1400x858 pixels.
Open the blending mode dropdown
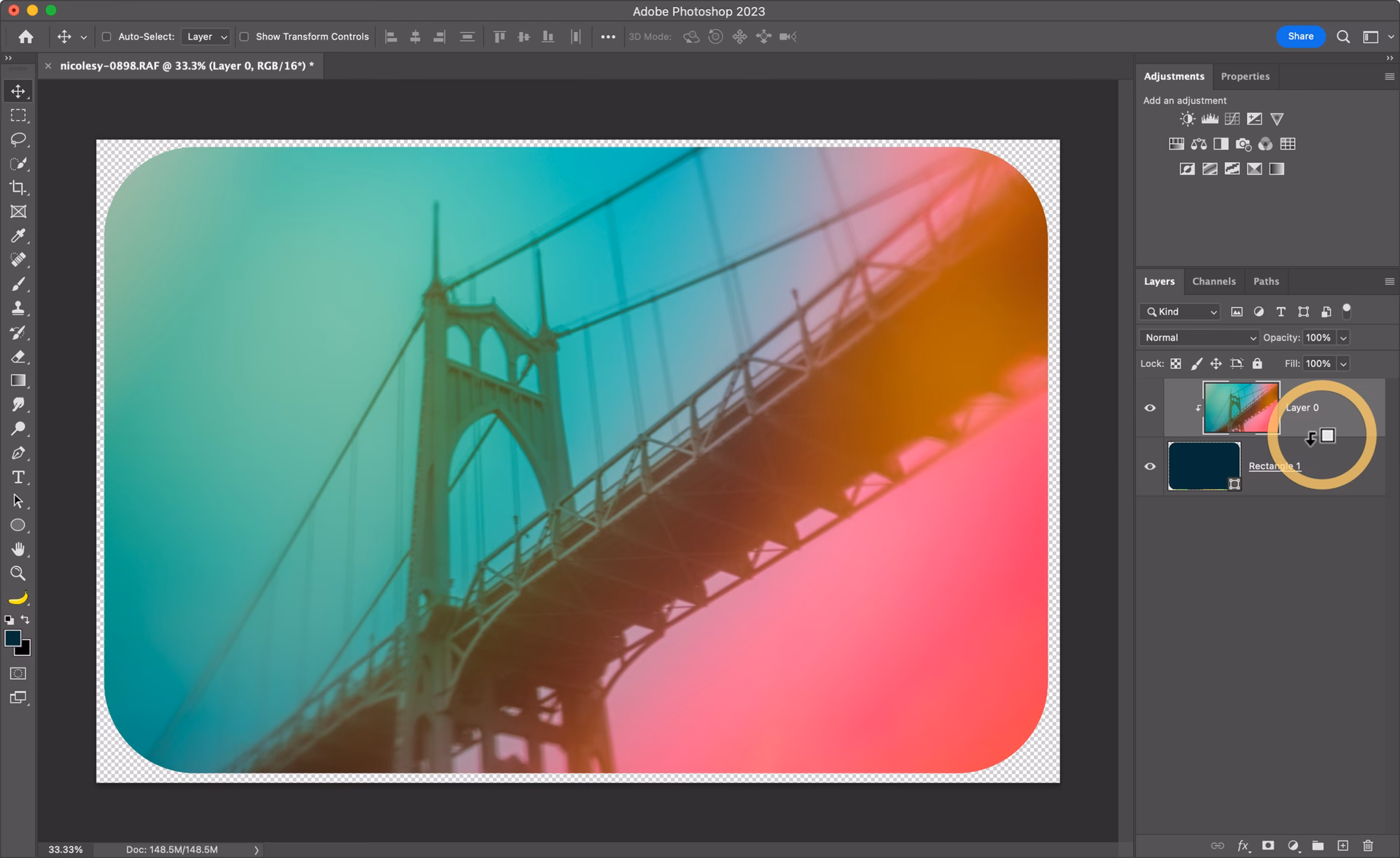(1199, 337)
